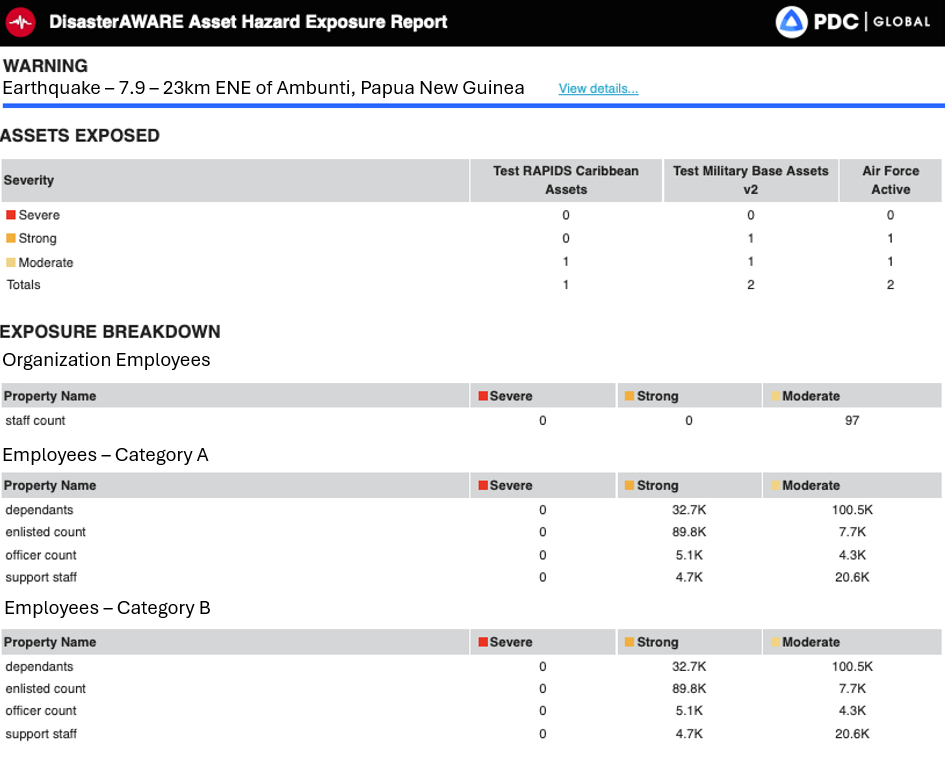Viewport: 945px width, 757px height.
Task: Click the Employees – Category B title
Action: [x=107, y=608]
